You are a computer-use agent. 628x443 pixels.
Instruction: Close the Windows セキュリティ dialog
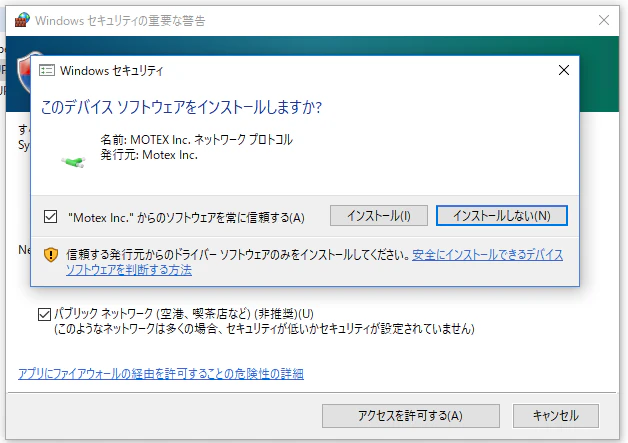click(x=564, y=70)
